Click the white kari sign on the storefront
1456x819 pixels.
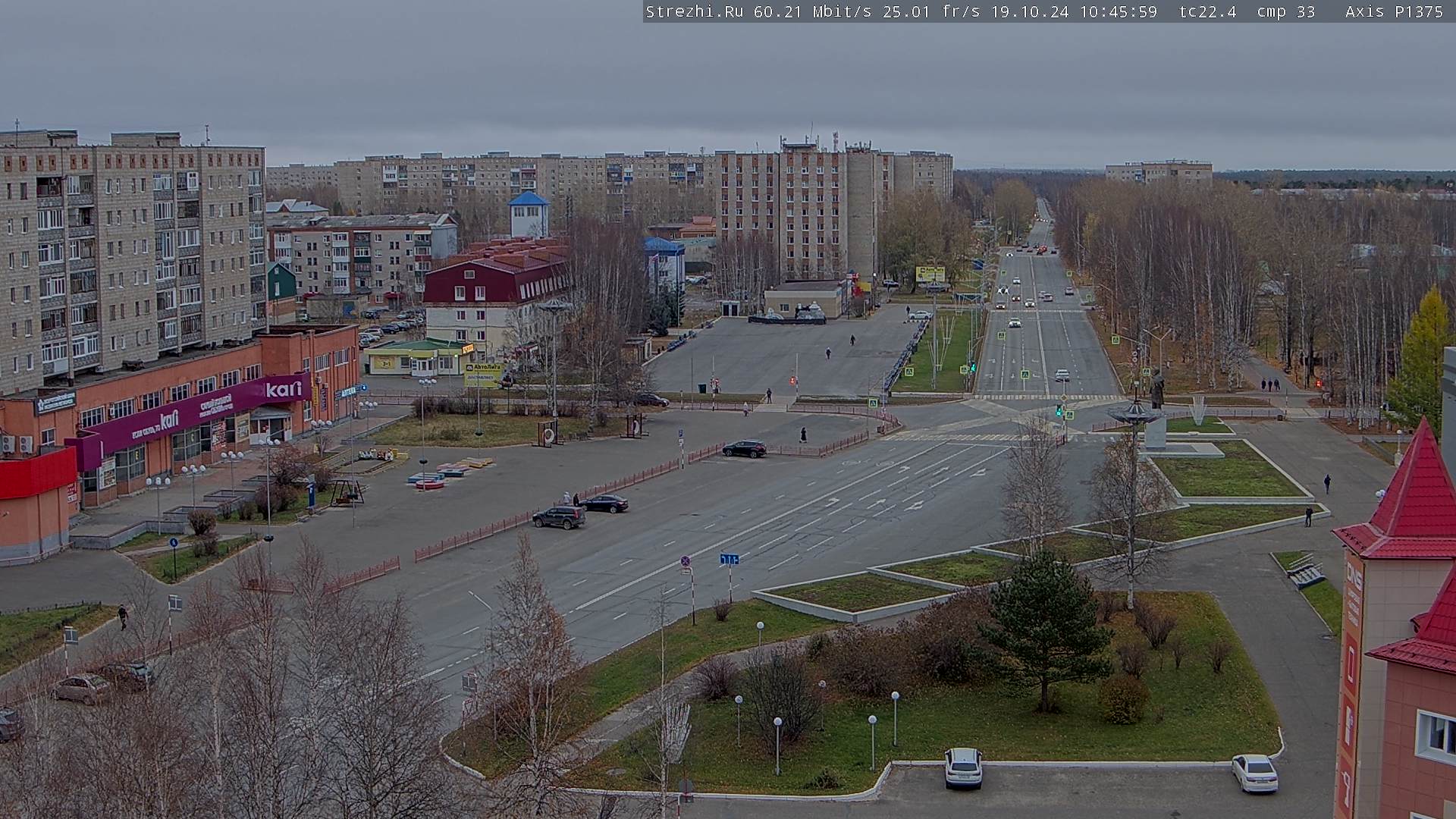pyautogui.click(x=284, y=389)
